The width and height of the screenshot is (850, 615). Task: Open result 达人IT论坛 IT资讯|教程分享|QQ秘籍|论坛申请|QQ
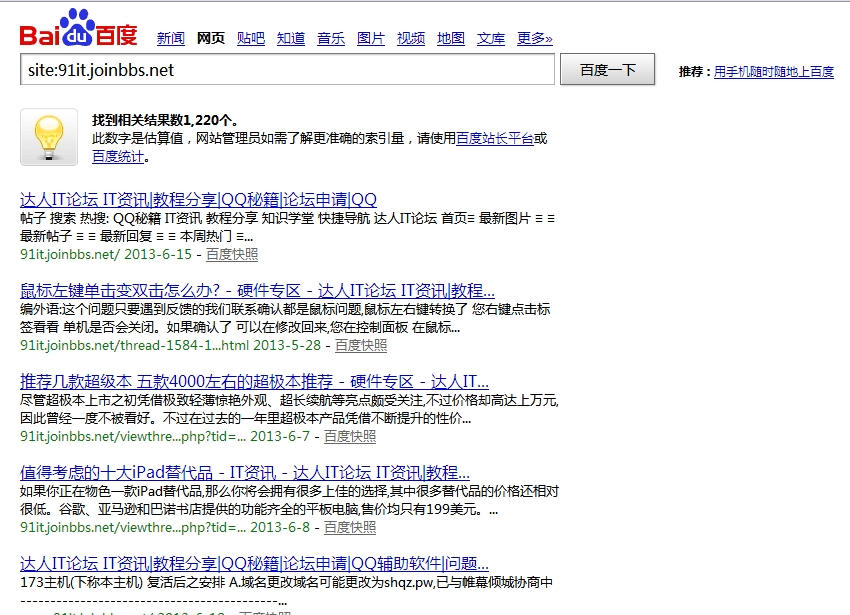tap(198, 200)
